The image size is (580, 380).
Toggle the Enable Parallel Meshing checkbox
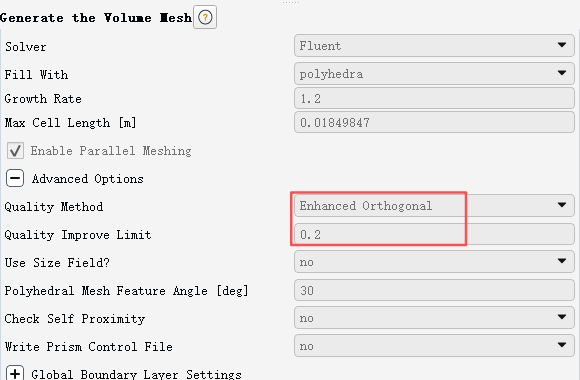[15, 151]
